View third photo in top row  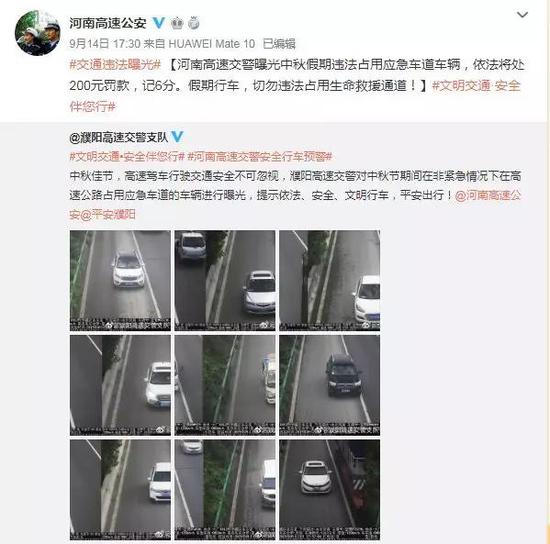tap(330, 280)
